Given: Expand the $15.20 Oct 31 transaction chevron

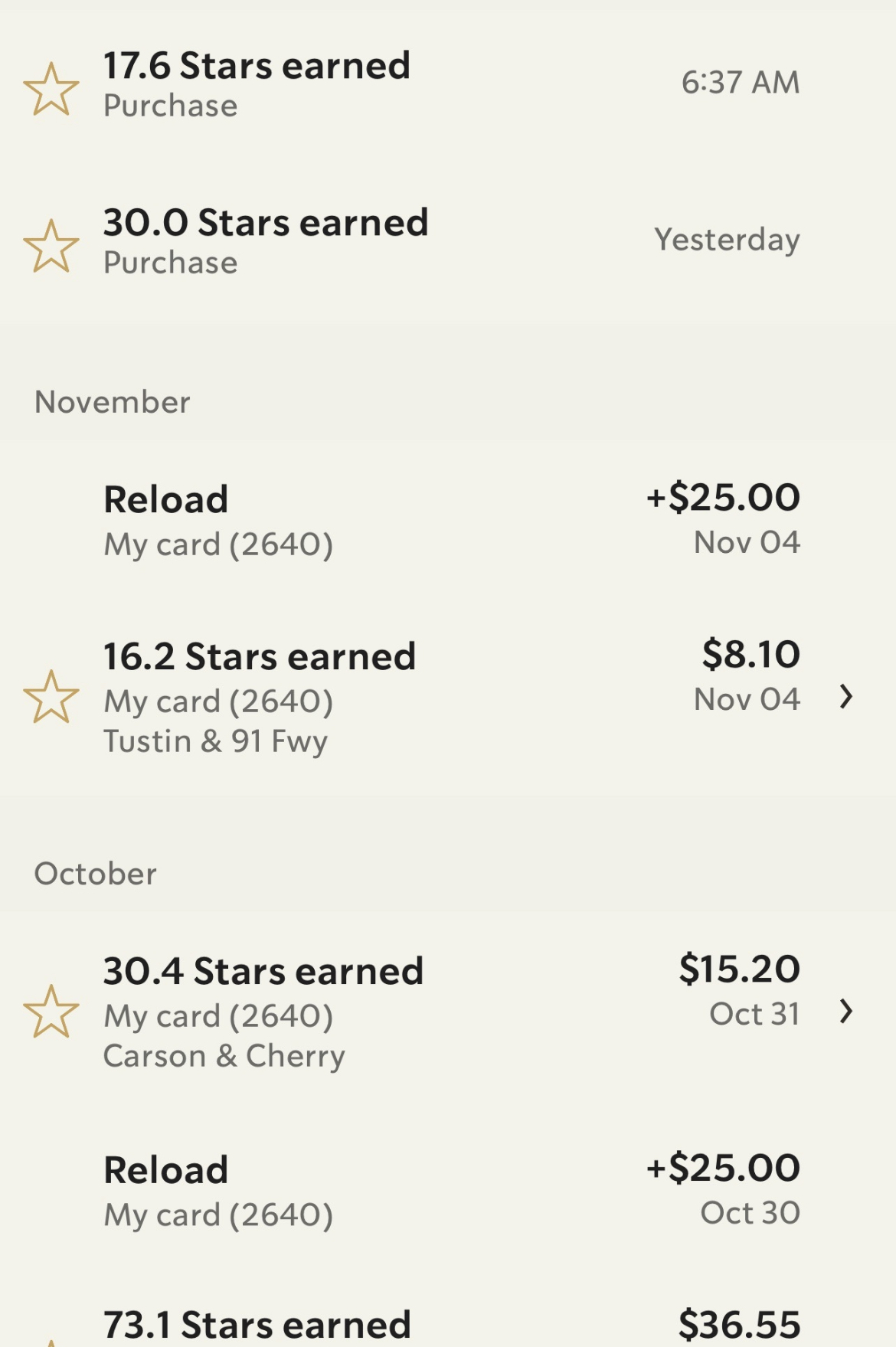Looking at the screenshot, I should 845,1012.
